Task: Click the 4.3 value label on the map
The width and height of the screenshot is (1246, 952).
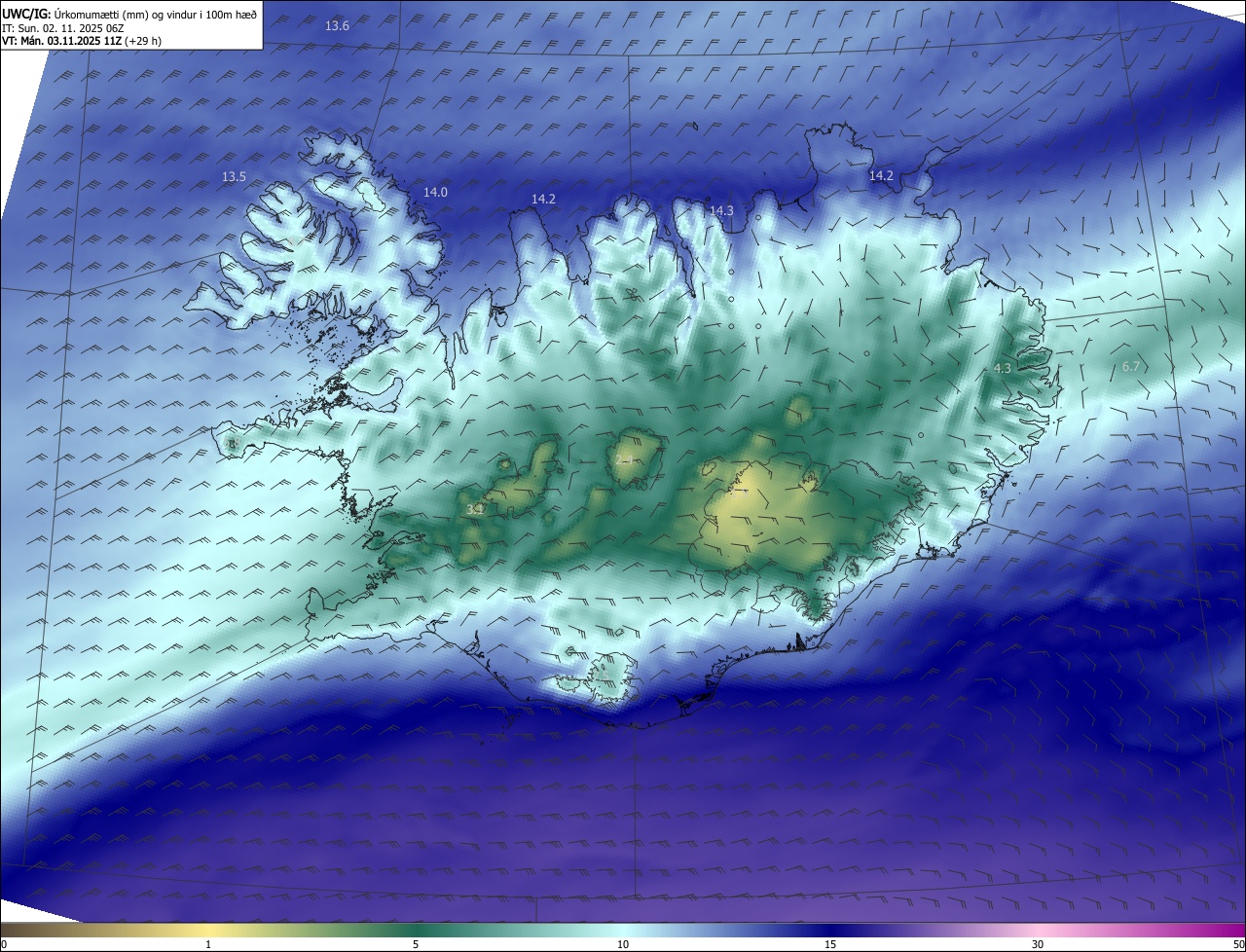Action: pos(1003,369)
